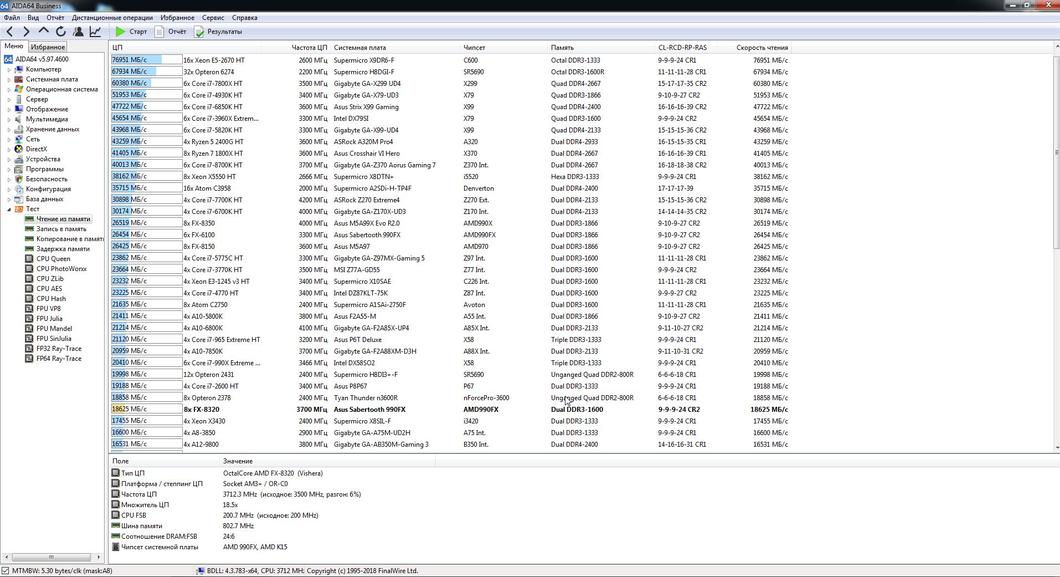Open the FPU Julia benchmark

(49, 318)
